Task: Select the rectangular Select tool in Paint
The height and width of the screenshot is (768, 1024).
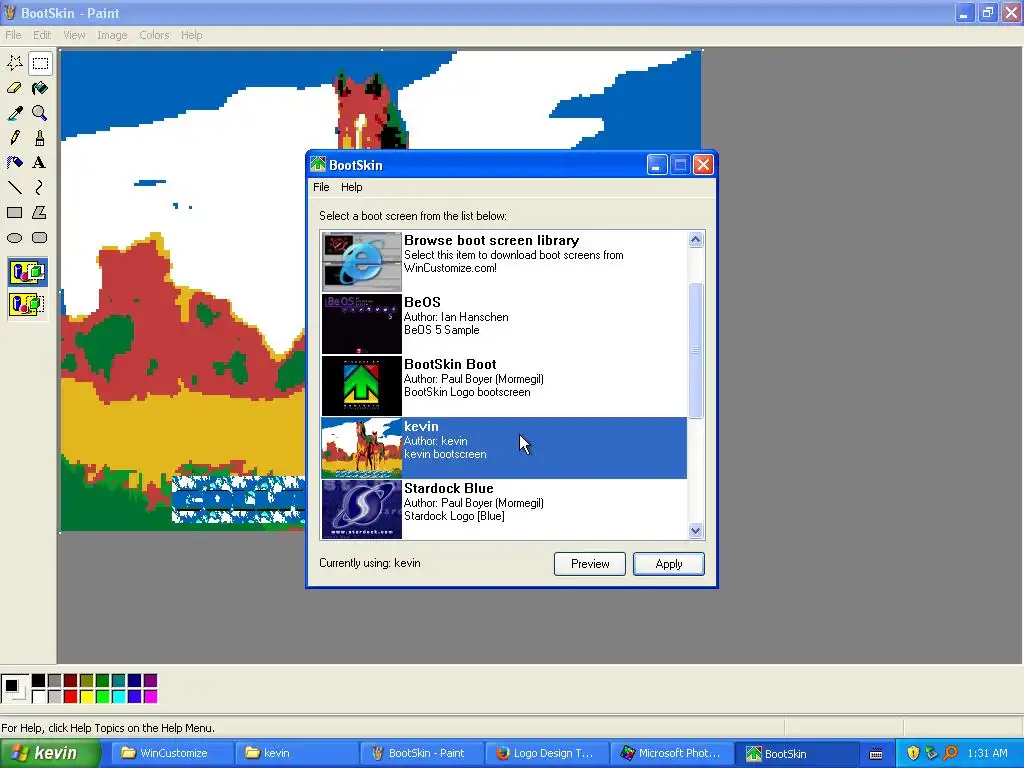Action: pyautogui.click(x=40, y=63)
